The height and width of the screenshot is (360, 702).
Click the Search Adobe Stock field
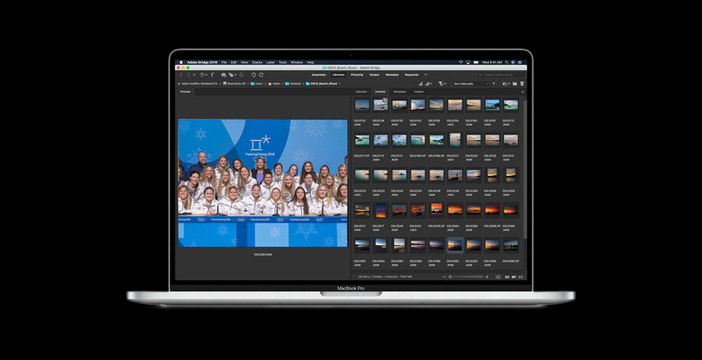(x=500, y=75)
